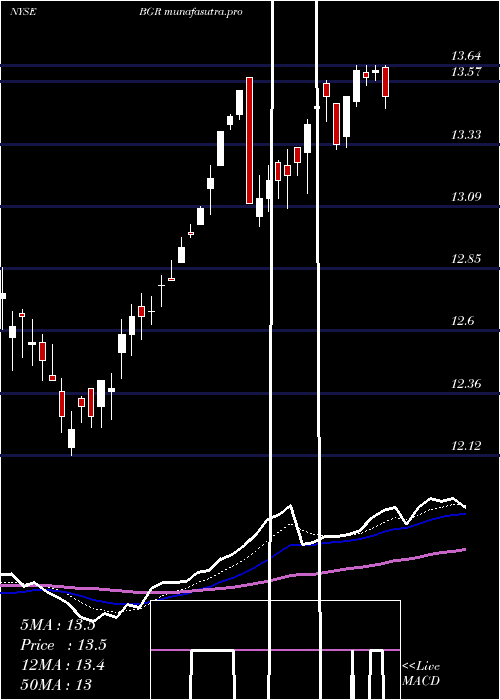Click the NYSE exchange label
Screen dimensions: 500x700
23,12
